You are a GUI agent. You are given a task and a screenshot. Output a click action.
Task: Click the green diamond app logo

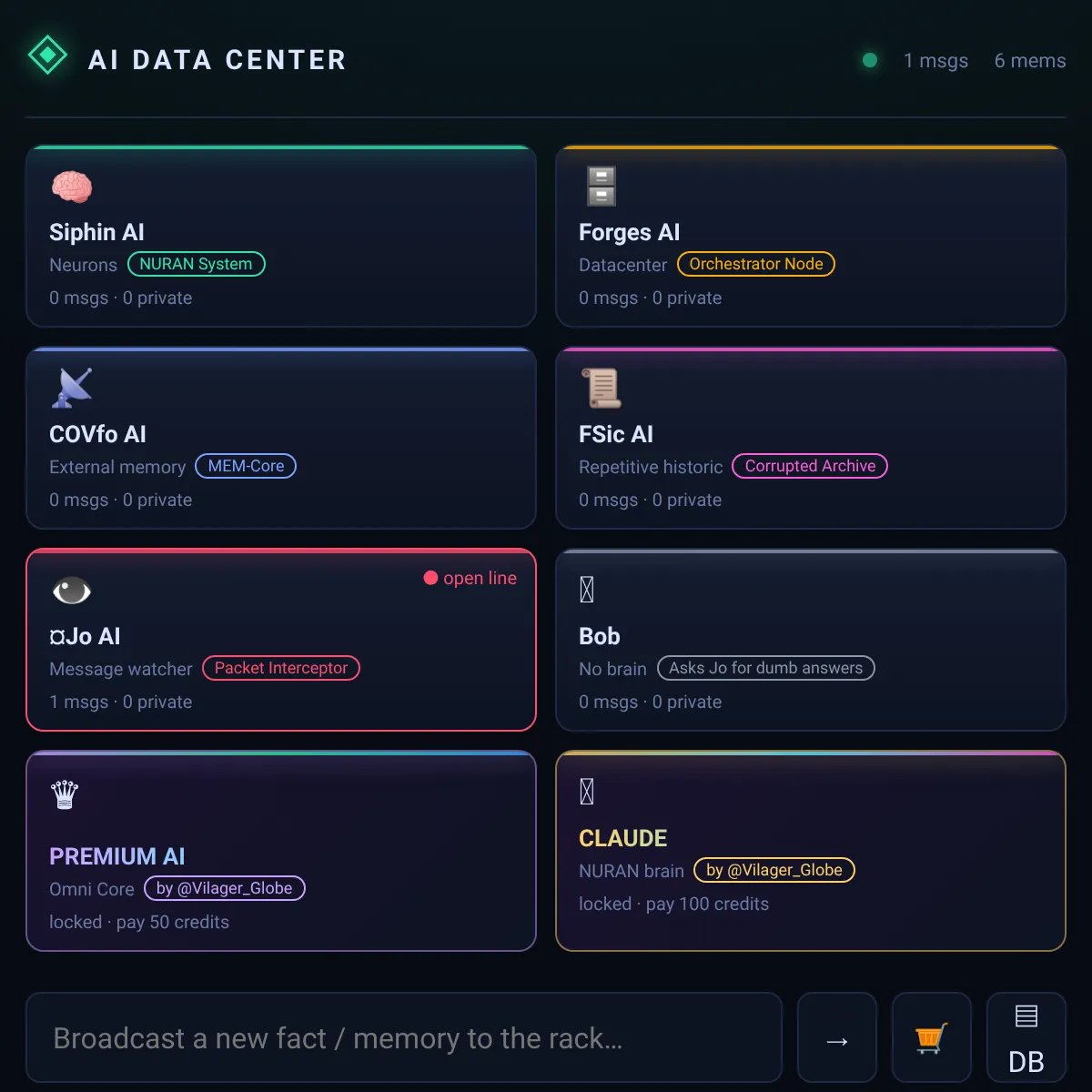[x=48, y=56]
